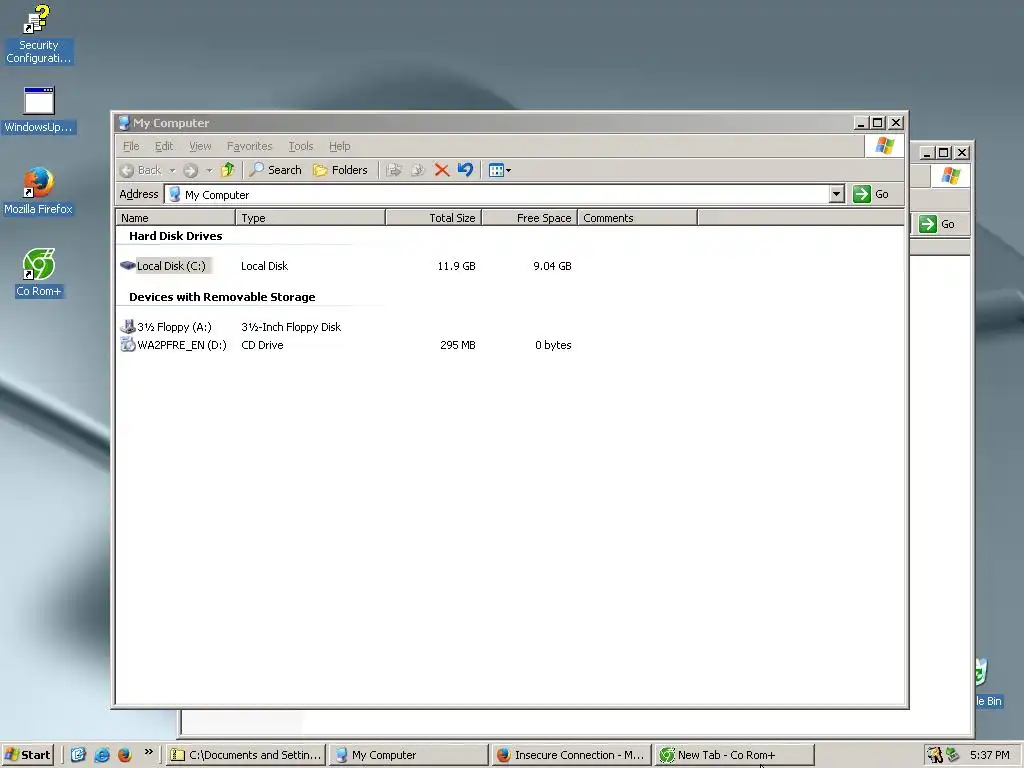
Task: Sort by the Free Space column header
Action: [530, 217]
